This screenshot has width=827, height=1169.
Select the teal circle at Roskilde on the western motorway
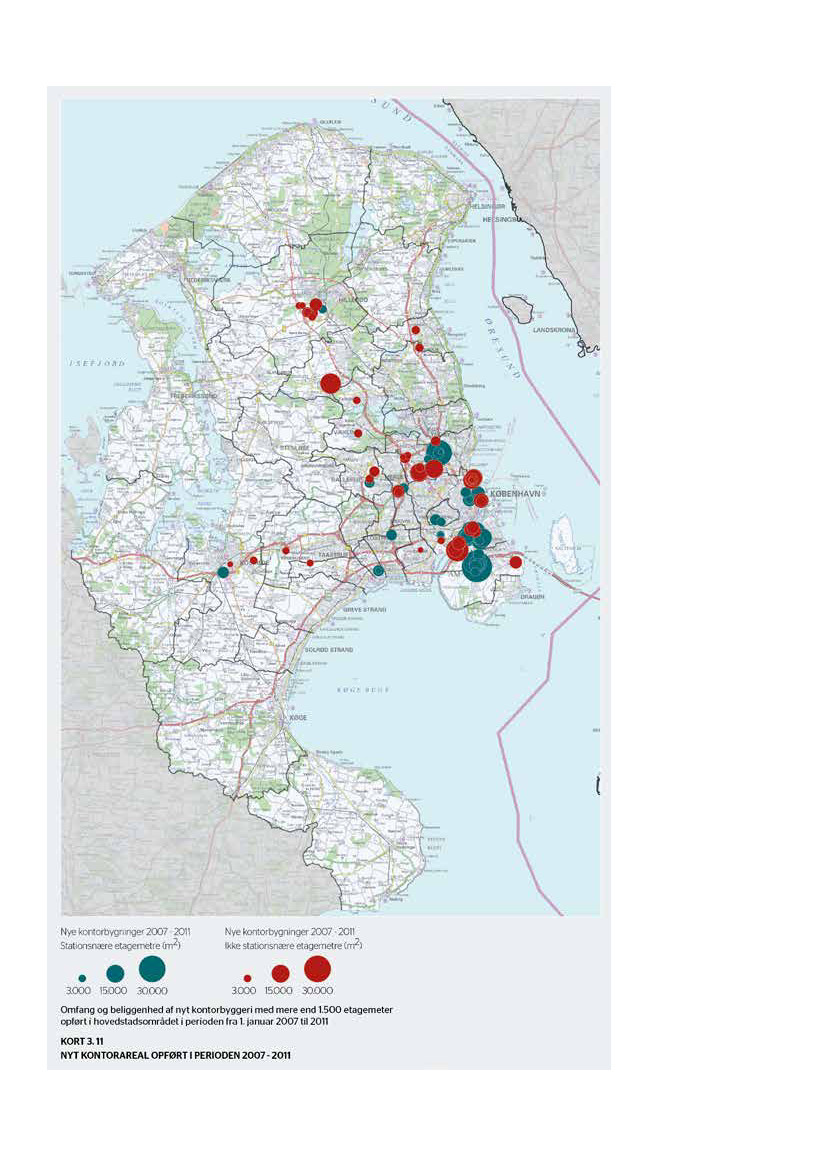click(223, 572)
